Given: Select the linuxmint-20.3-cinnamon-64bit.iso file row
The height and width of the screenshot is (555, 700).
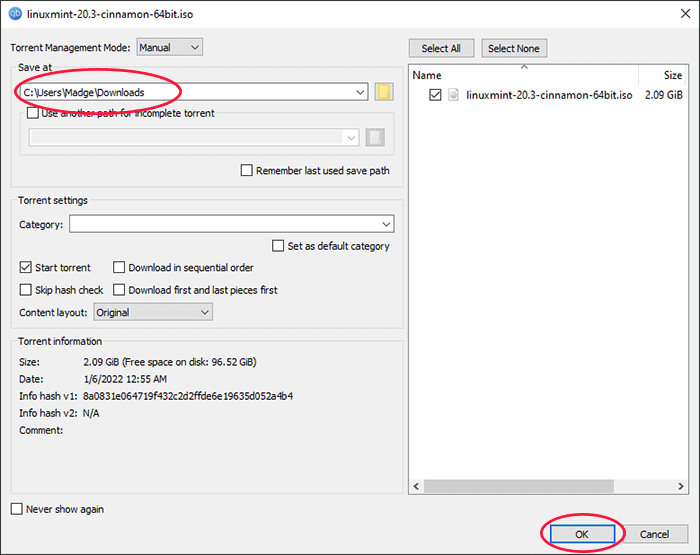Looking at the screenshot, I should 549,95.
